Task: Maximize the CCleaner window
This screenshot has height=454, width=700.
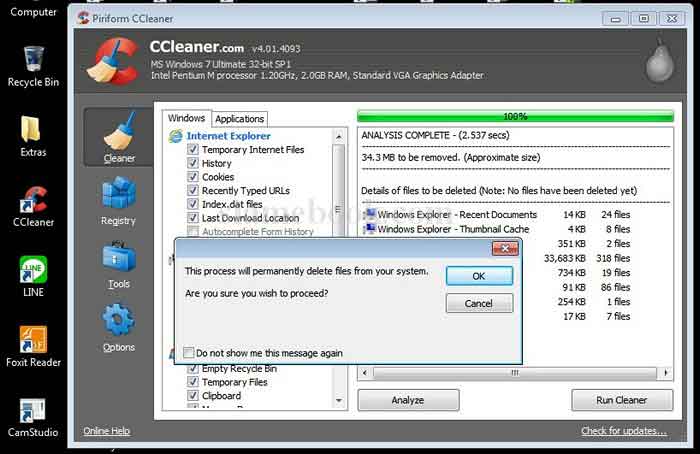Action: (644, 19)
